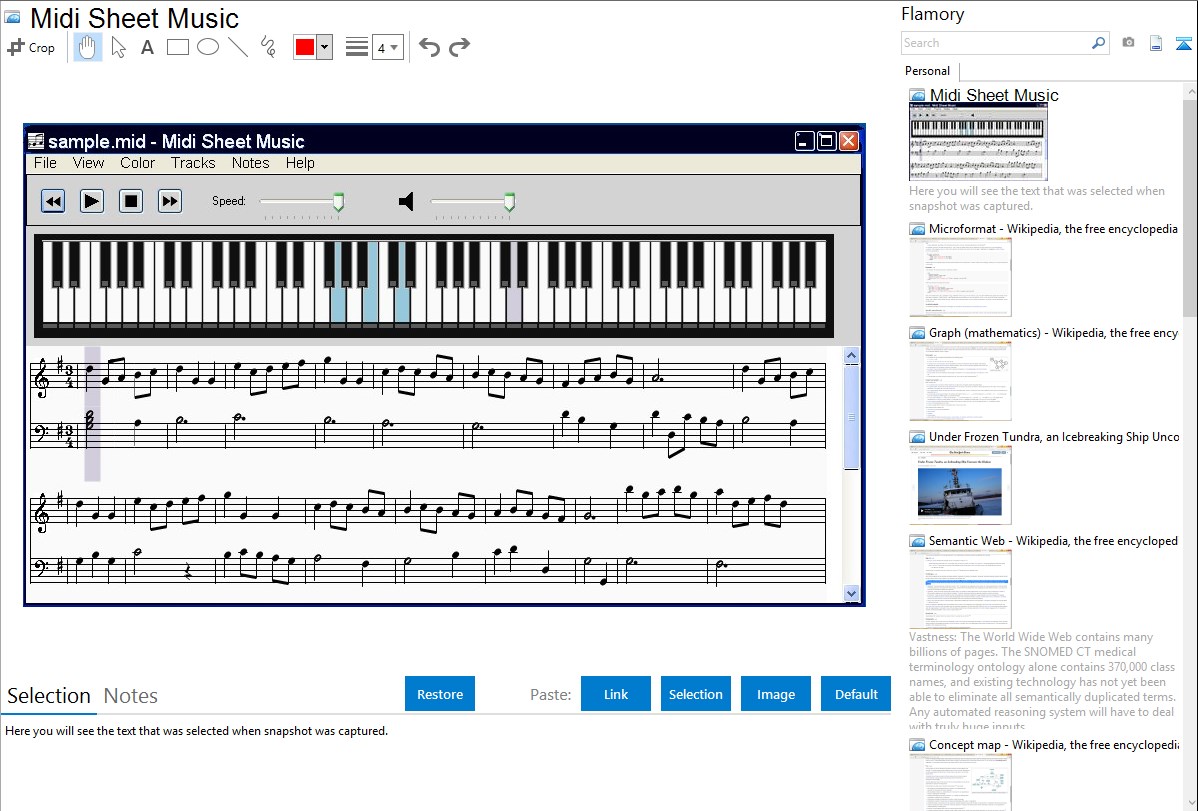This screenshot has width=1198, height=811.
Task: Open the Help menu
Action: [300, 163]
